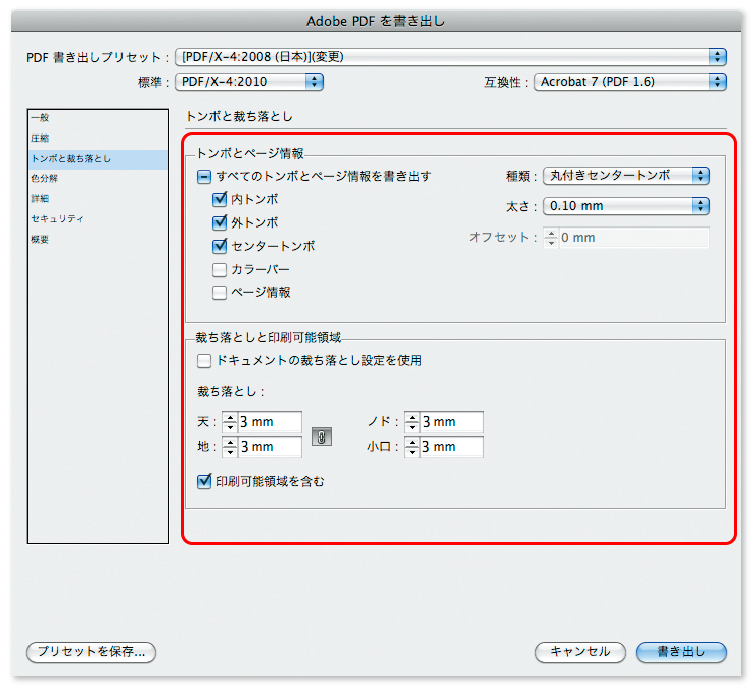Click the オフセット stepper arrows

click(x=551, y=238)
